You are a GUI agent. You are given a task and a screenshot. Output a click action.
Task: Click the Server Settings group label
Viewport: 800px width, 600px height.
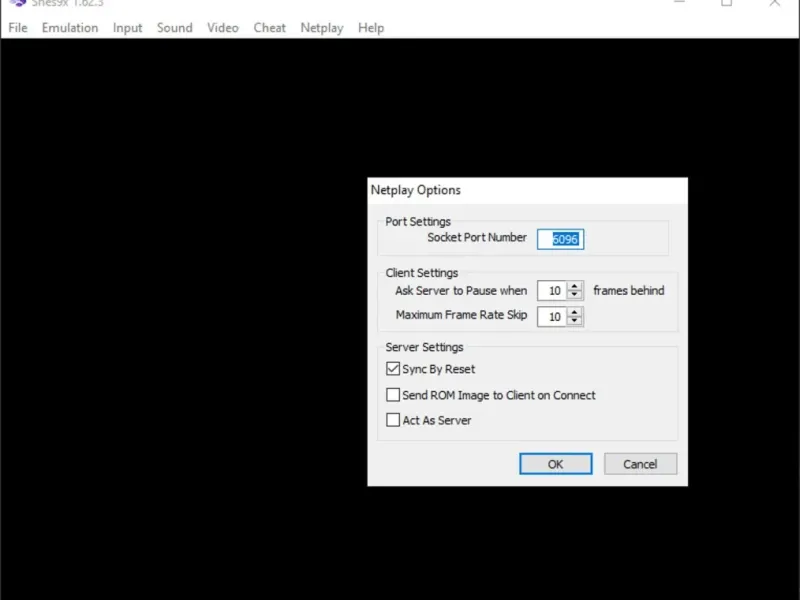click(424, 347)
